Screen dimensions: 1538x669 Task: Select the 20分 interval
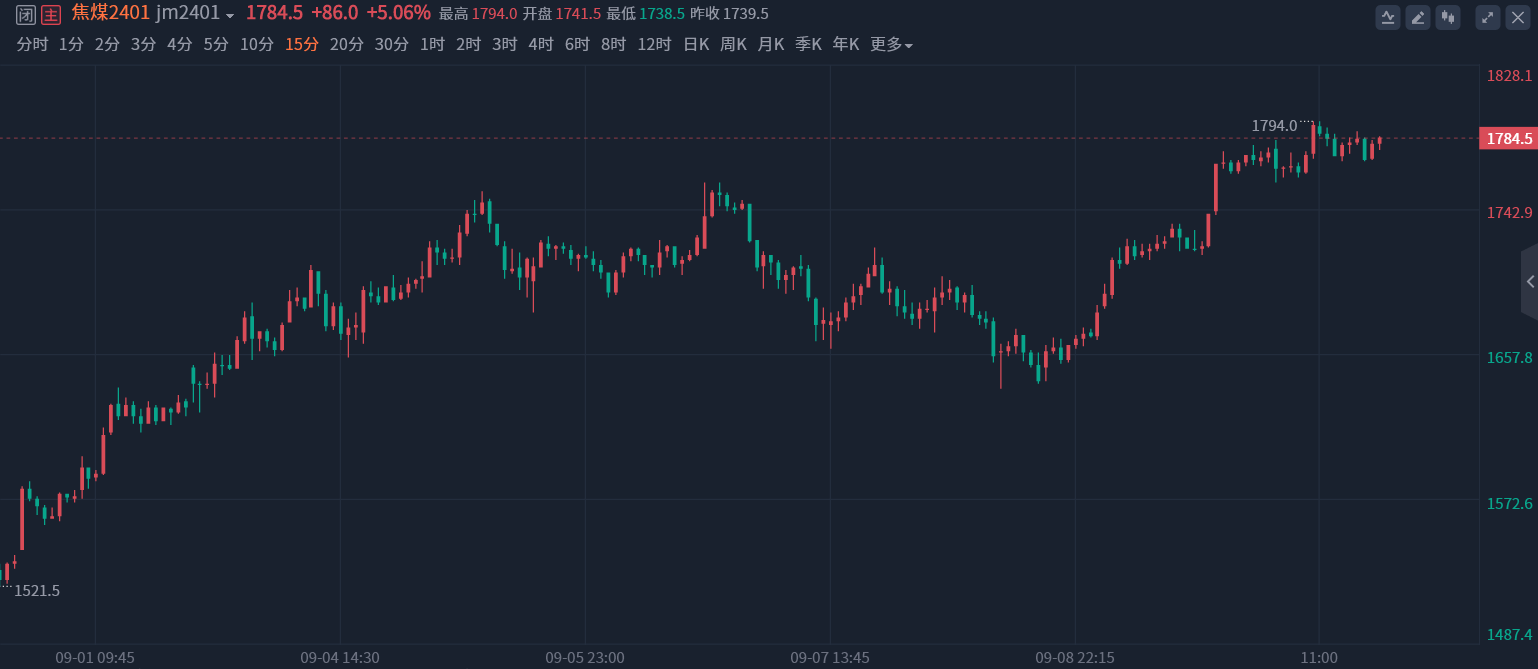pyautogui.click(x=346, y=44)
